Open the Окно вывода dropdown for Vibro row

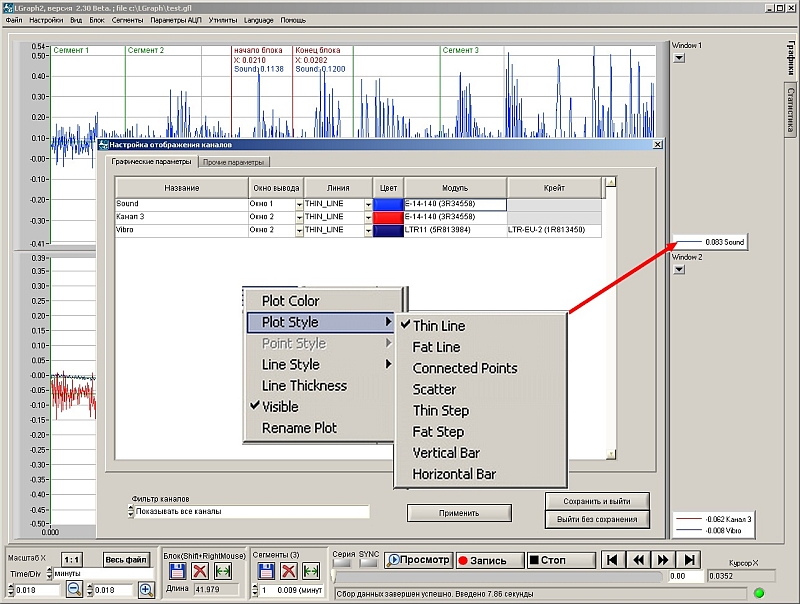point(298,230)
